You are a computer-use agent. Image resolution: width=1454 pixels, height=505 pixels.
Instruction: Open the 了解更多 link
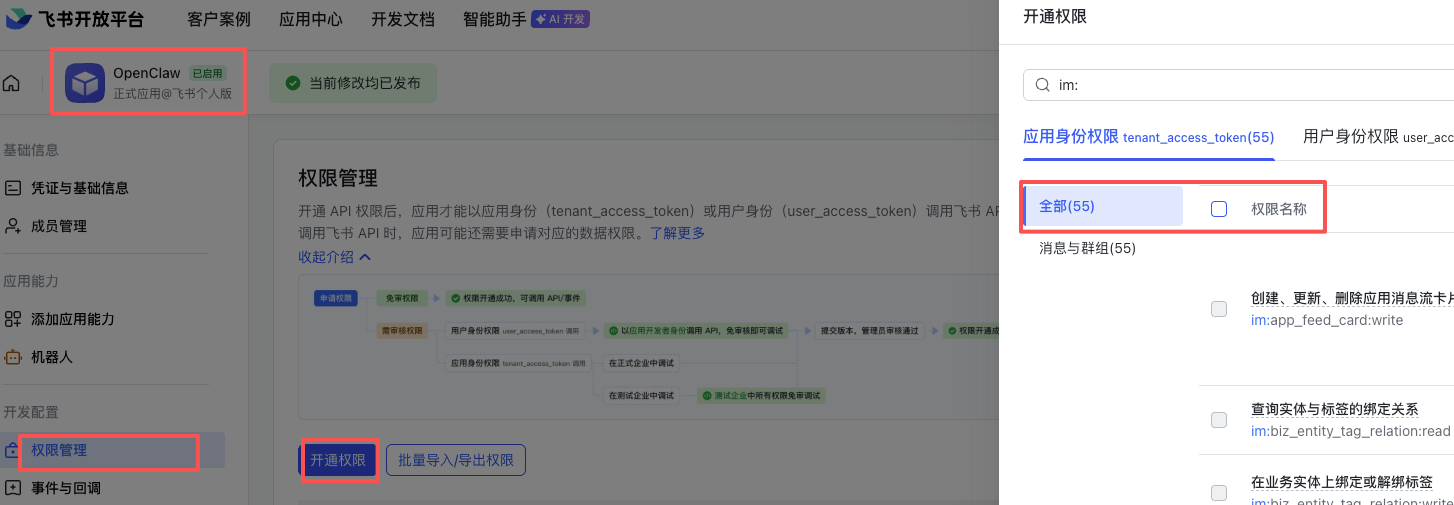point(678,233)
